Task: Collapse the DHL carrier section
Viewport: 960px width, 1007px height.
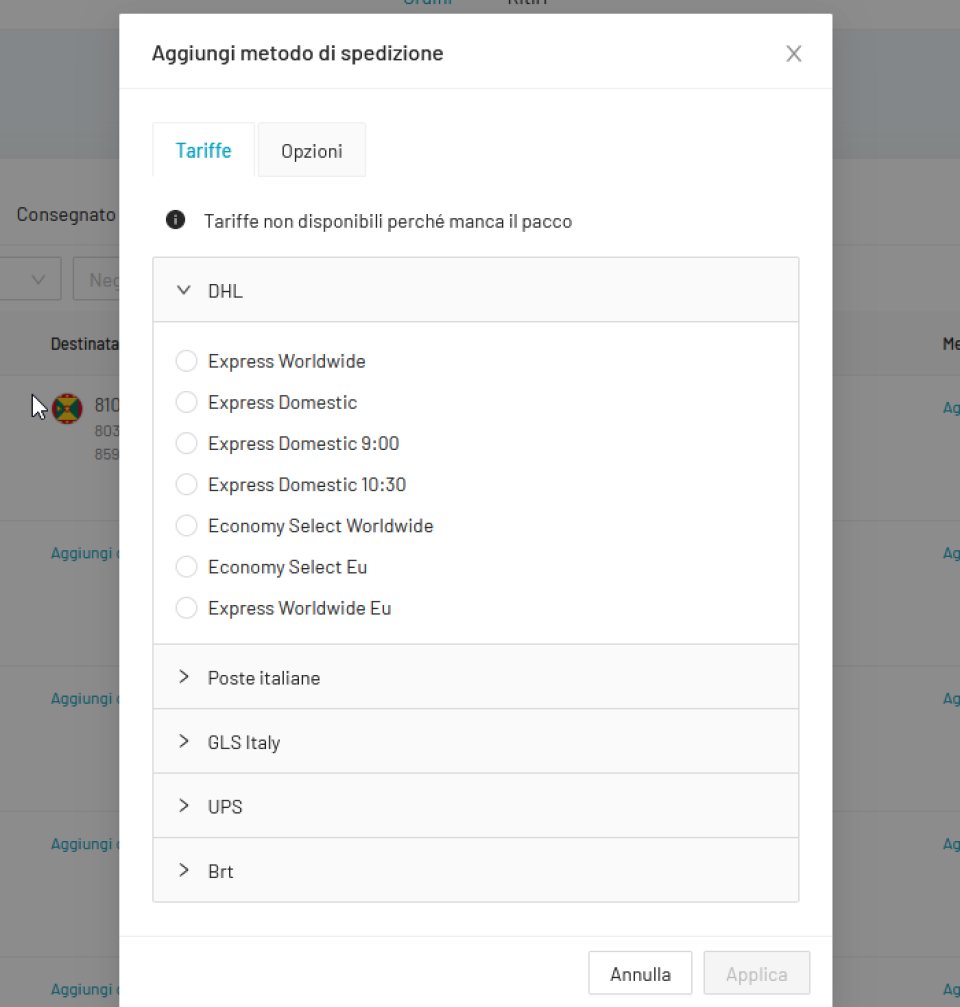Action: [184, 291]
